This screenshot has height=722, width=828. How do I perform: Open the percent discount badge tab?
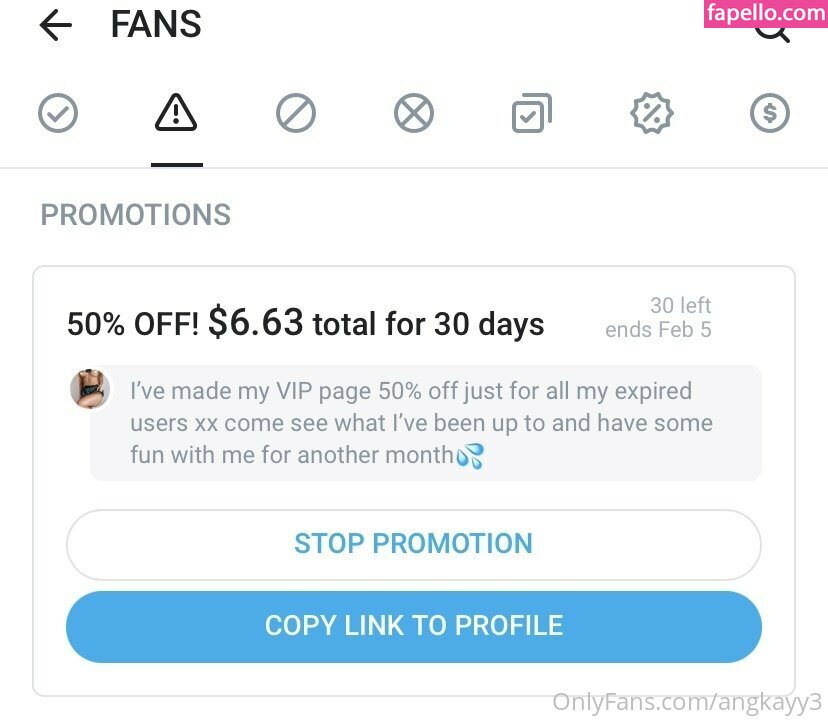[652, 112]
